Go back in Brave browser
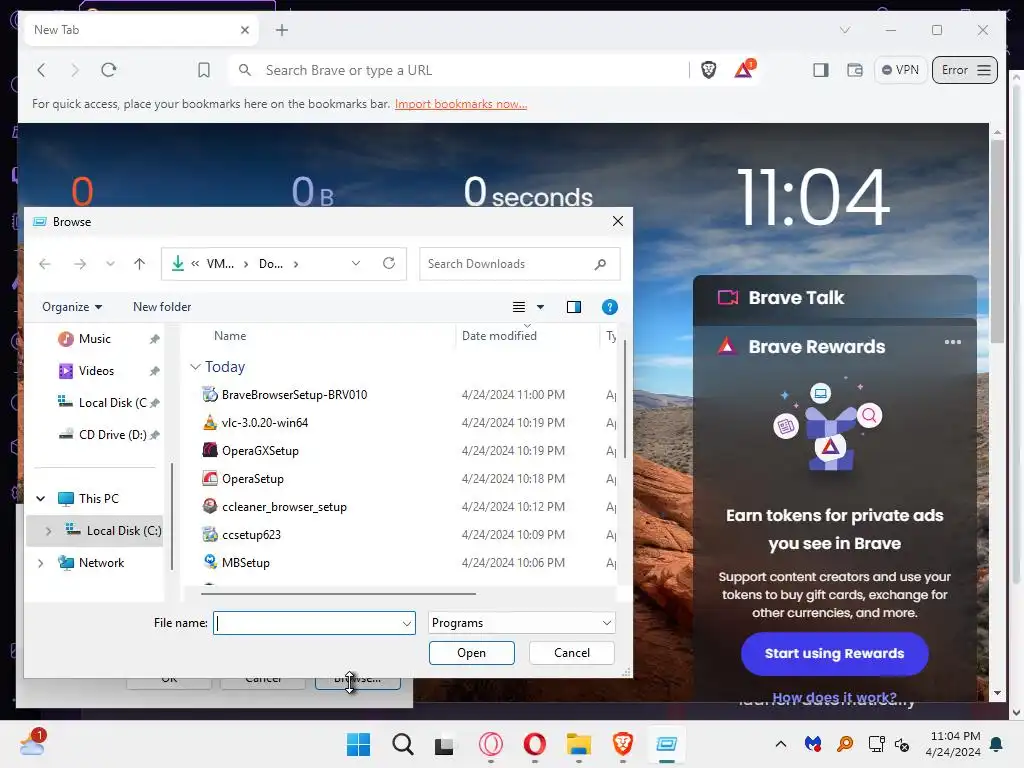1024x768 pixels. tap(42, 70)
